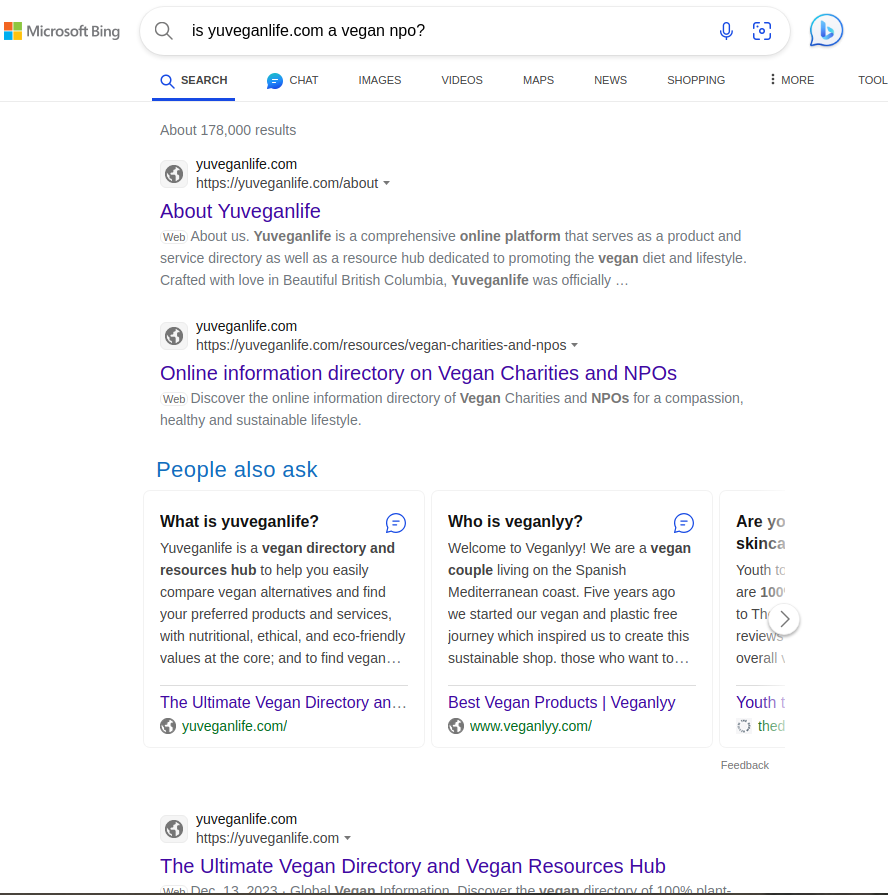Click the Feedback link
This screenshot has height=895, width=888.
745,765
